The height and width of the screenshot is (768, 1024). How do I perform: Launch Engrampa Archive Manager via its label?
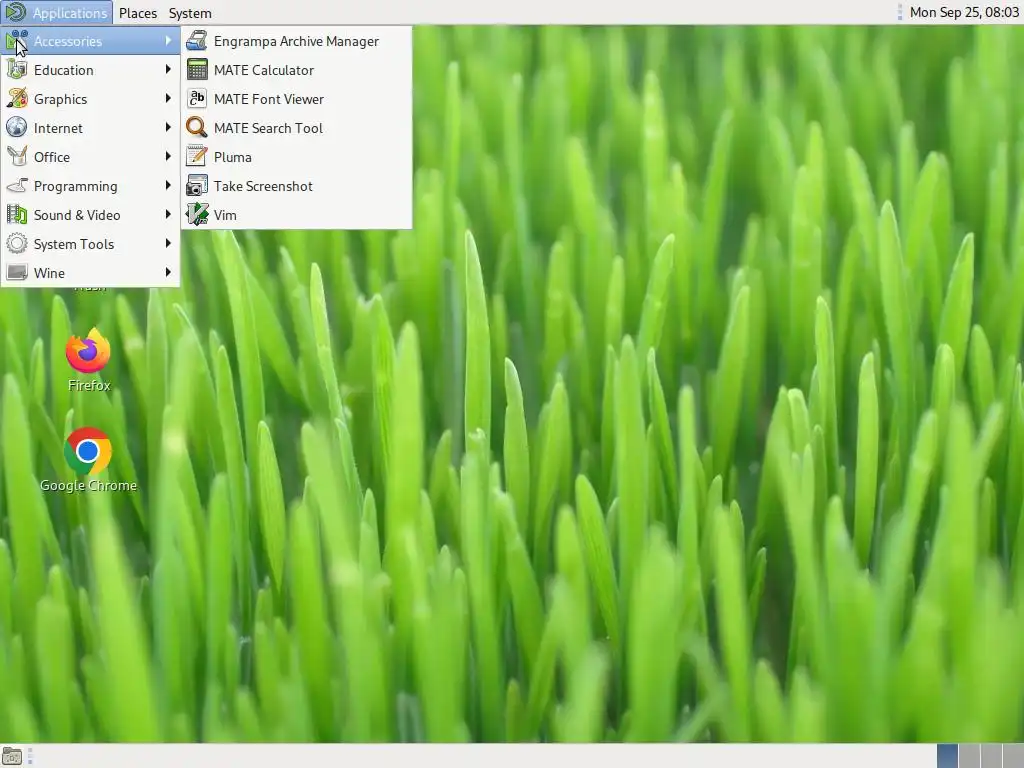coord(296,41)
